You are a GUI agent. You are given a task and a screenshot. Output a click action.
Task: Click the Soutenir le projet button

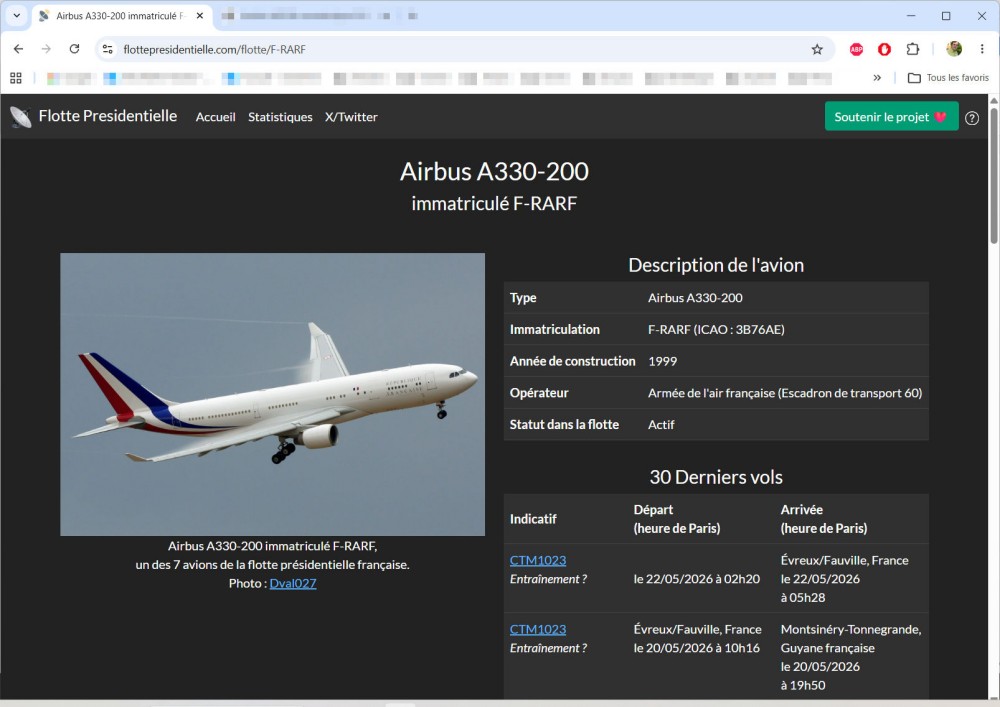point(891,117)
